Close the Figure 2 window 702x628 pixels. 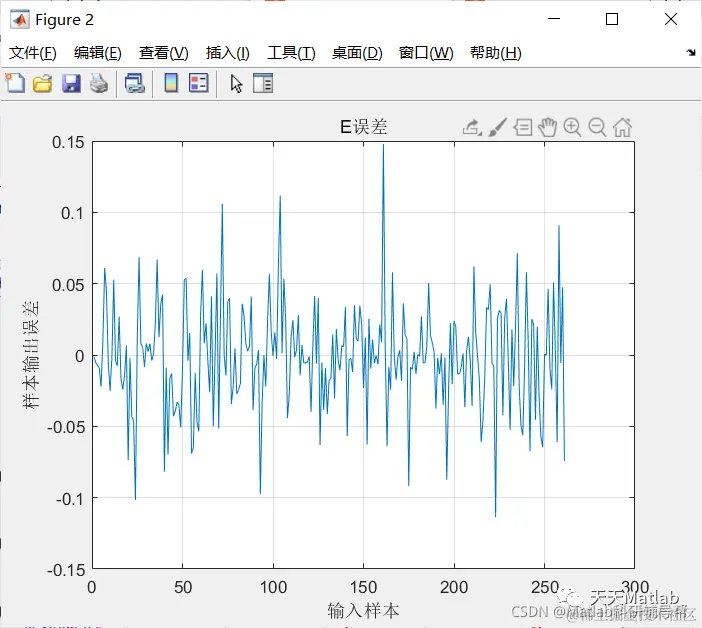pos(671,19)
